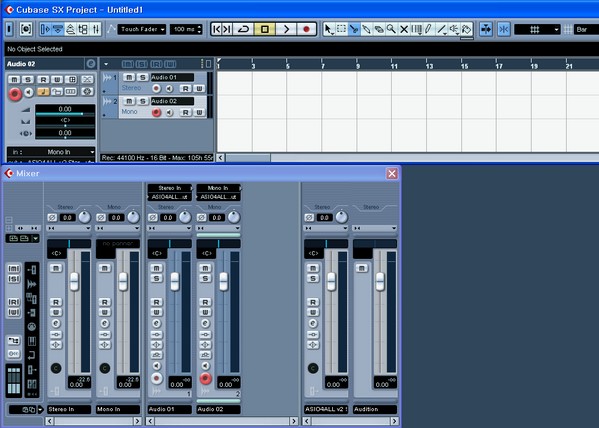599x428 pixels.
Task: Click the Audio 01 mixer volume fader
Action: click(175, 282)
